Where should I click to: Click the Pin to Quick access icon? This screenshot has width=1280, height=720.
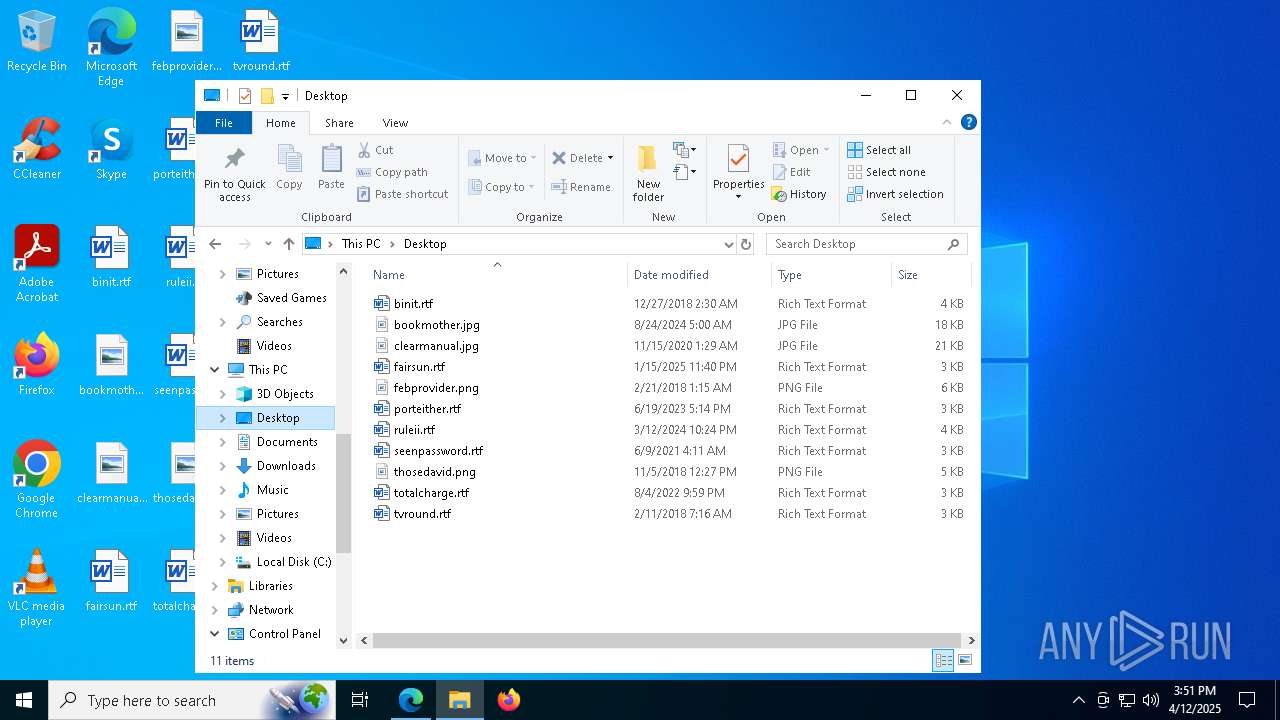235,160
